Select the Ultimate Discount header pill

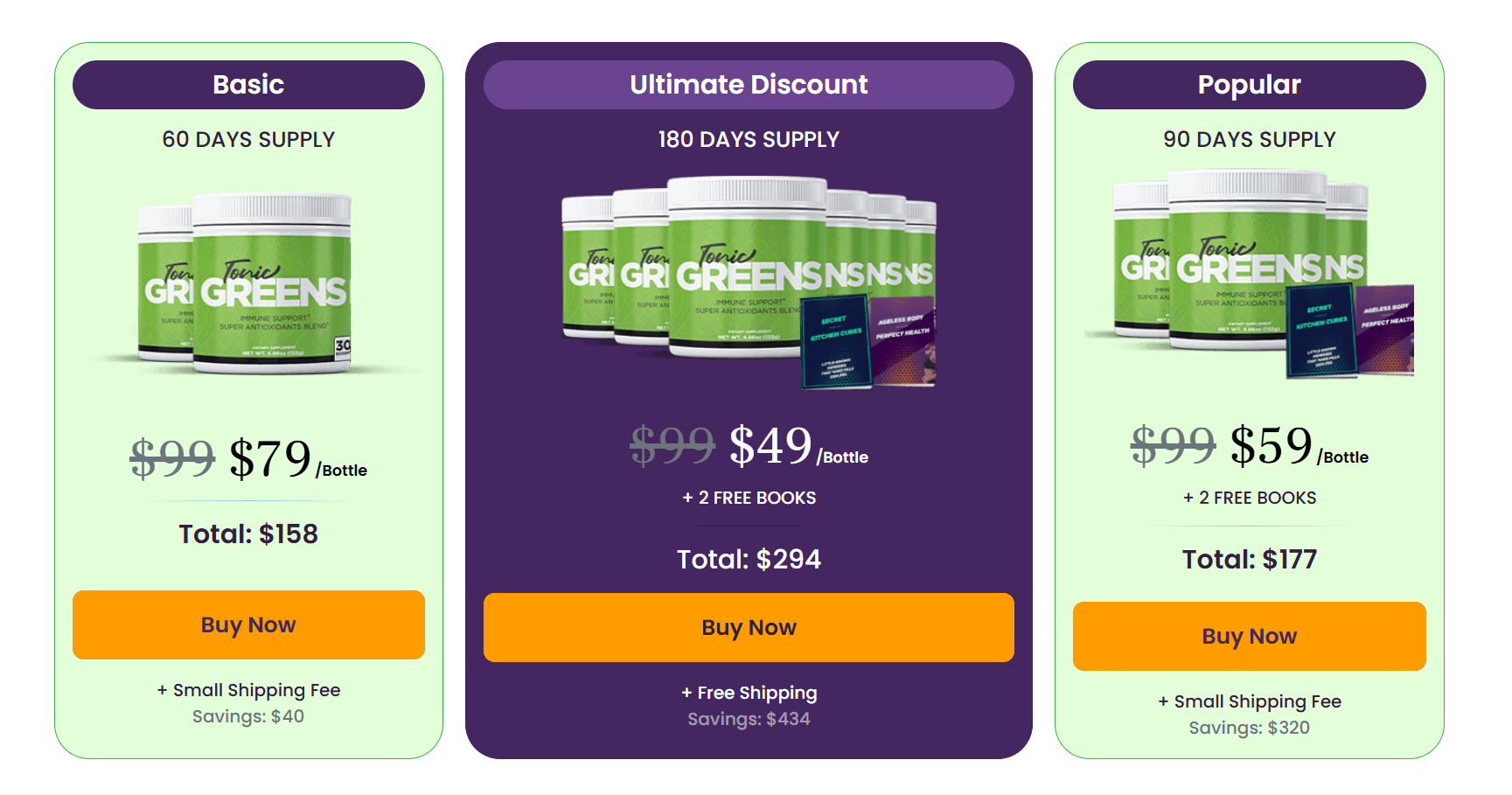coord(749,84)
